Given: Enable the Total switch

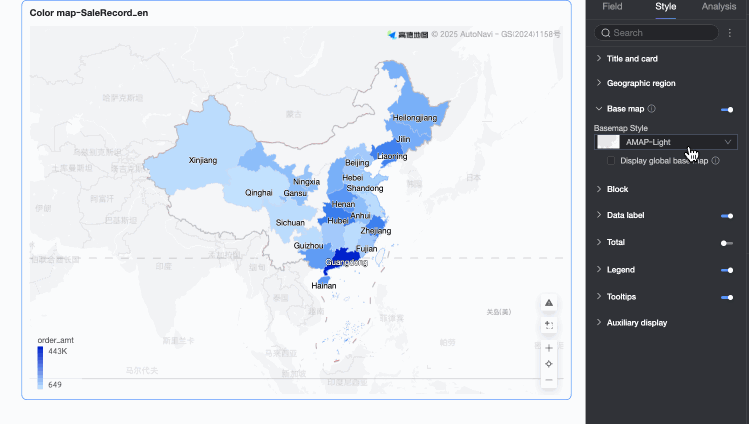Looking at the screenshot, I should pyautogui.click(x=727, y=243).
